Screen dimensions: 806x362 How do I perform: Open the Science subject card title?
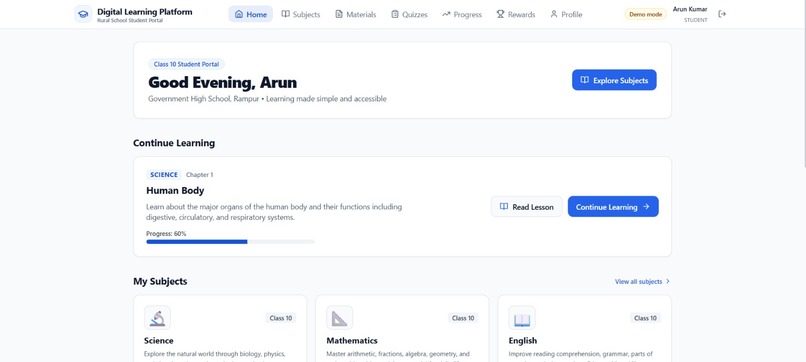(159, 341)
